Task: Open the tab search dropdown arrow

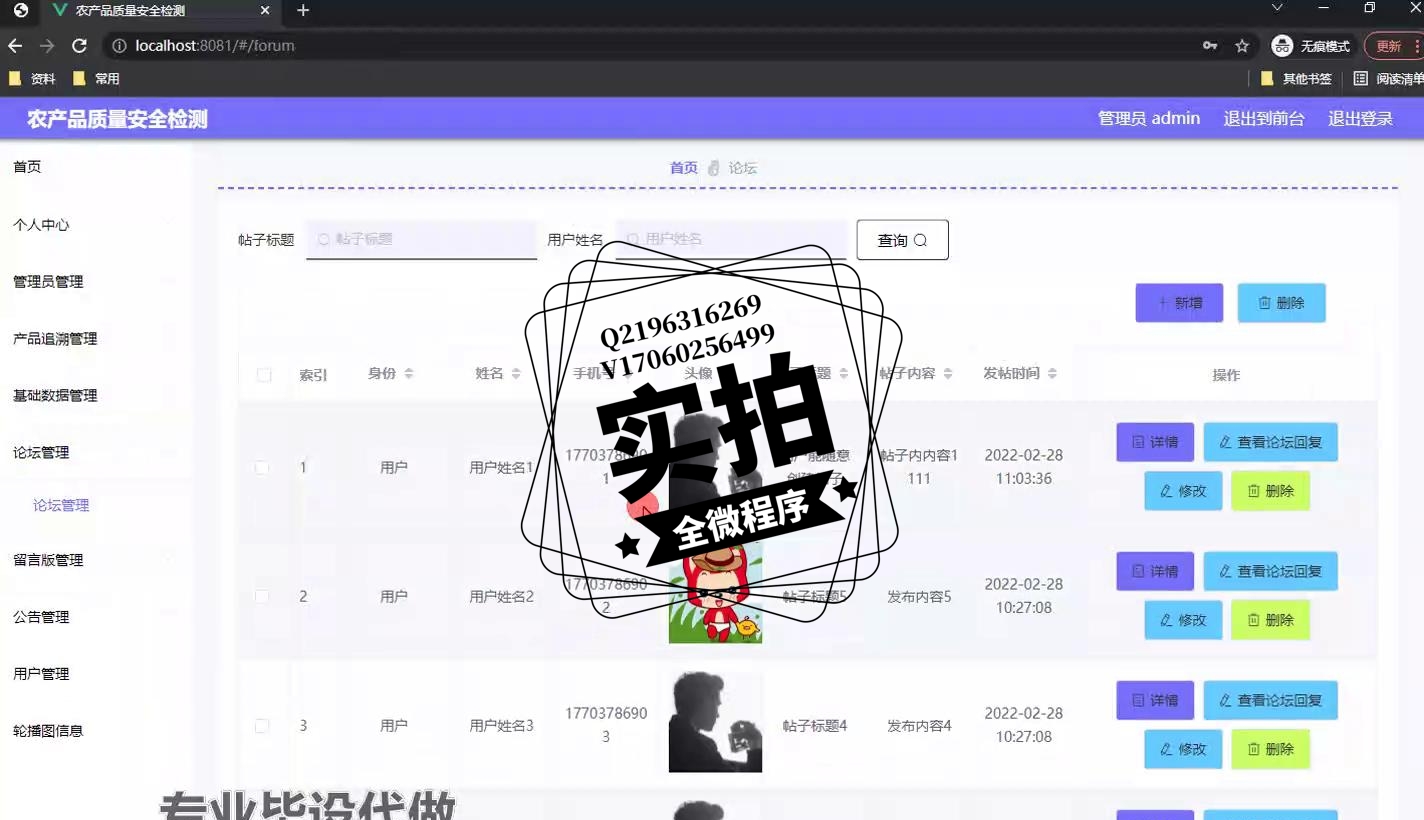Action: [1277, 8]
